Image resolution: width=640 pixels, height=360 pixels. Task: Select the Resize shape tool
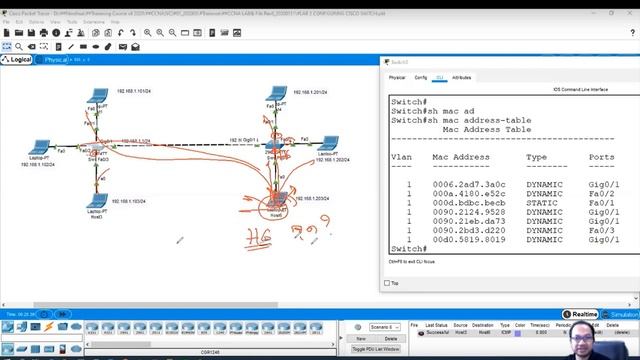pyautogui.click(x=44, y=47)
